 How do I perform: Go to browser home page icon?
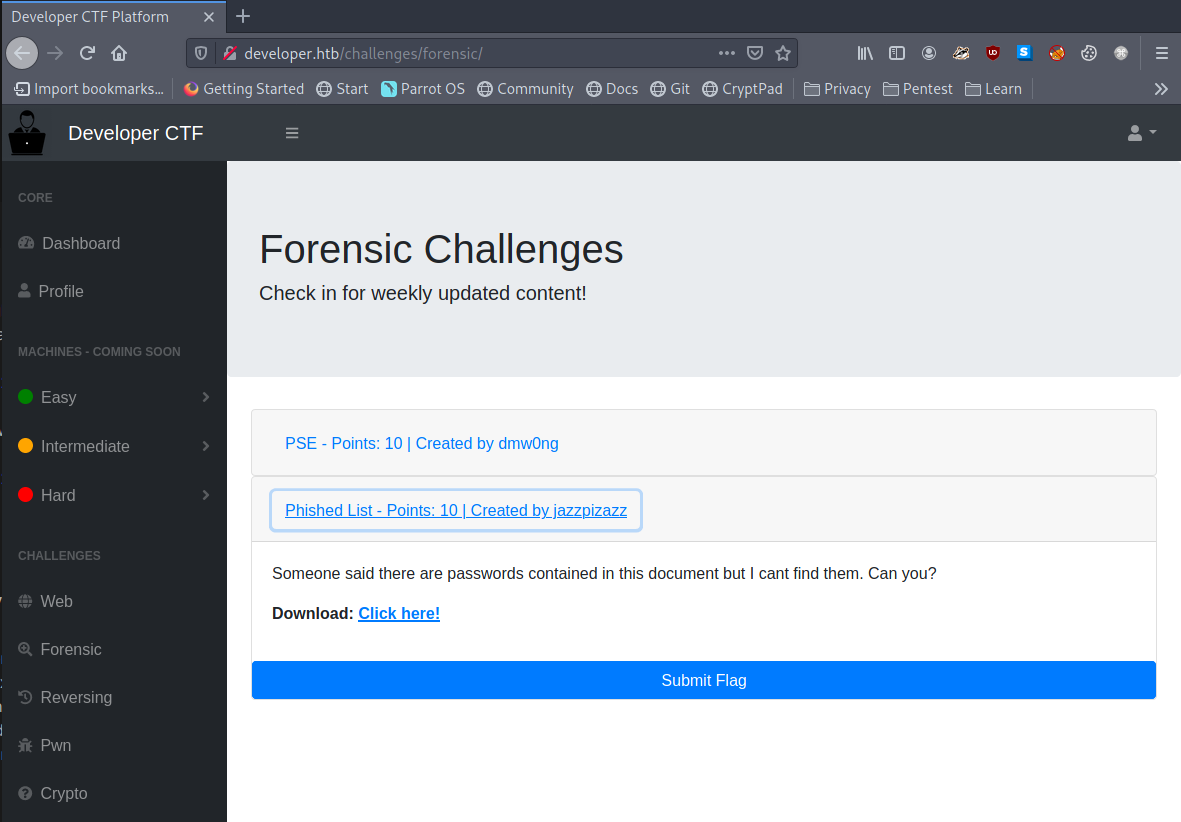point(119,53)
